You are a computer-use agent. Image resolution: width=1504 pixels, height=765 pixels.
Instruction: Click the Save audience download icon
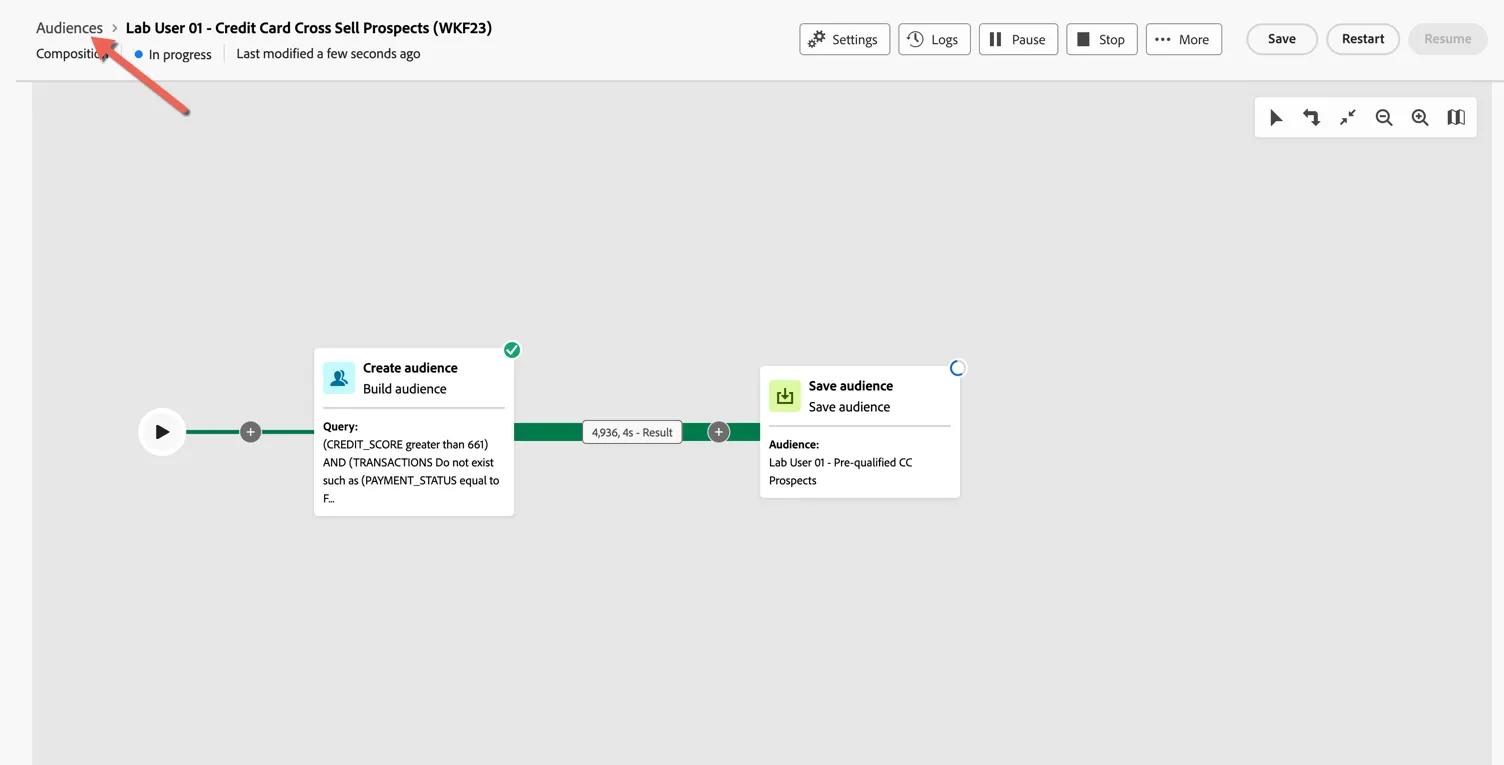785,396
